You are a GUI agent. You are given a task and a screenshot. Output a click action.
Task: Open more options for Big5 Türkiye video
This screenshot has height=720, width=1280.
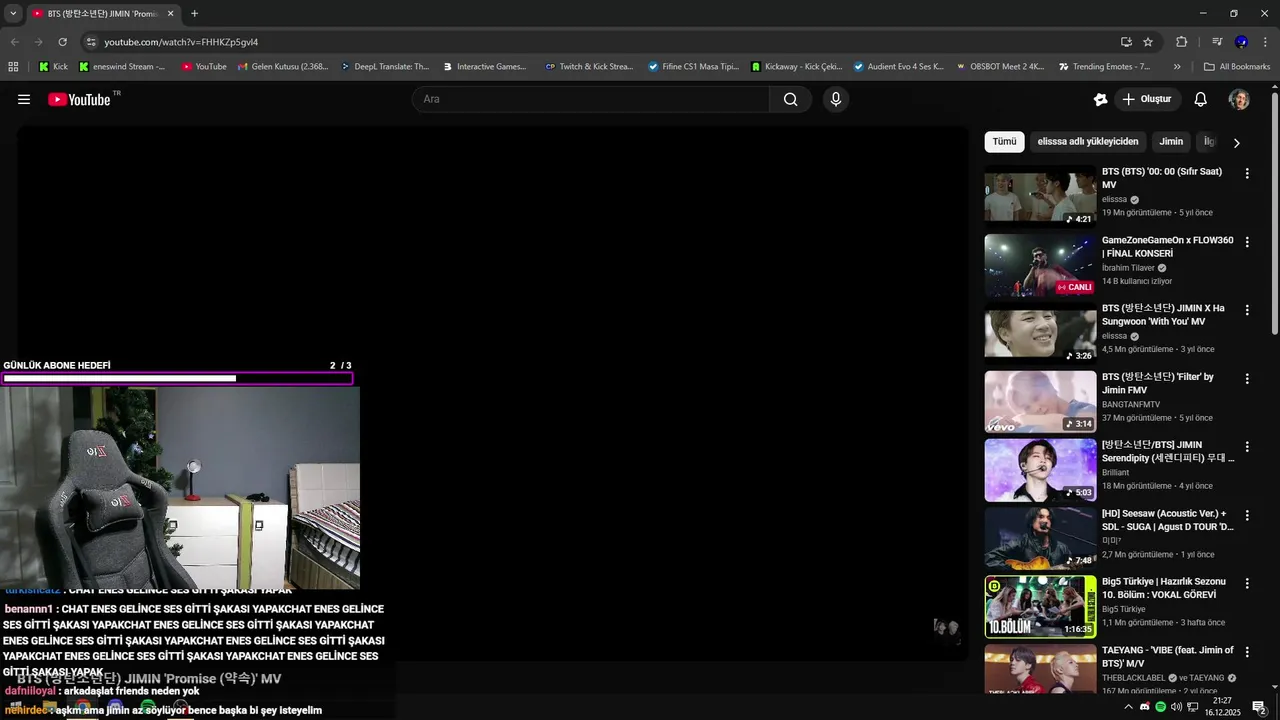point(1247,583)
